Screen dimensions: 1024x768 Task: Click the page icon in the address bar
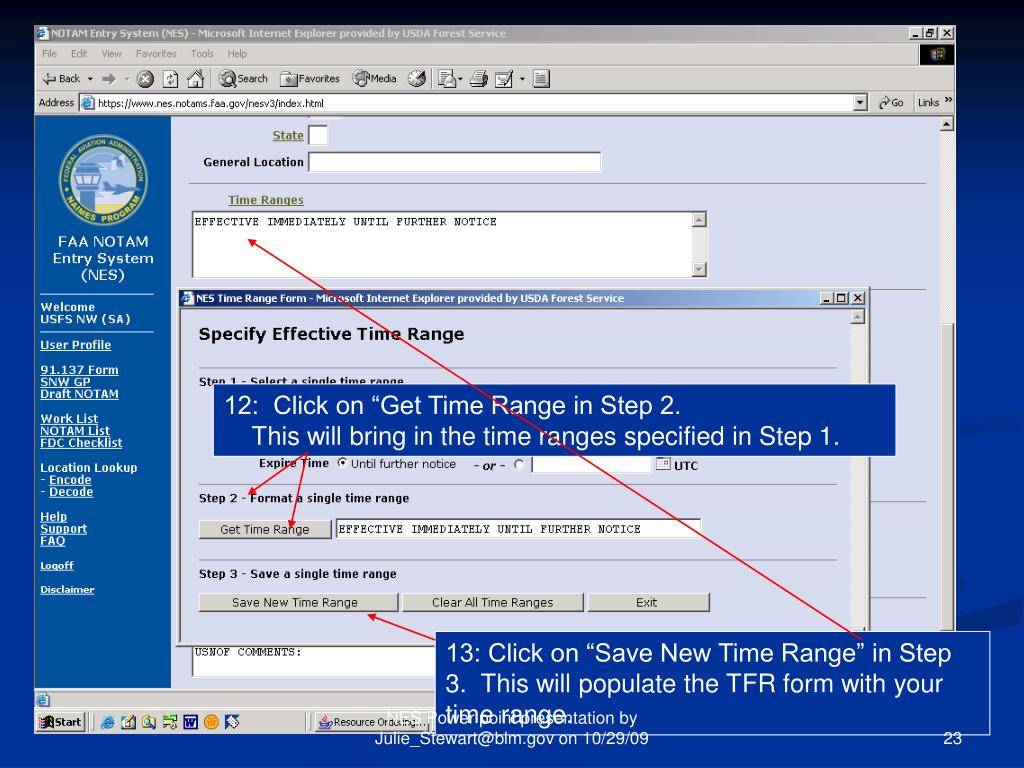coord(87,103)
